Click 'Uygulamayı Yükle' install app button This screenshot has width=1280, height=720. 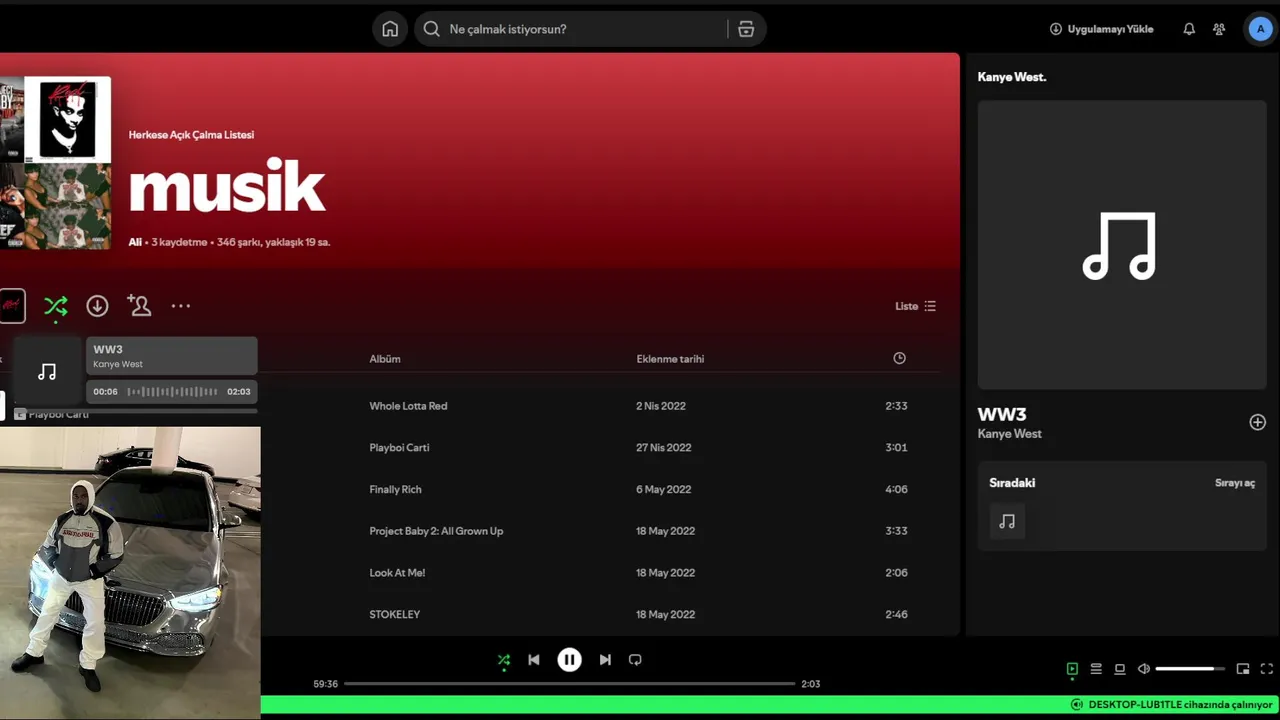(1101, 29)
